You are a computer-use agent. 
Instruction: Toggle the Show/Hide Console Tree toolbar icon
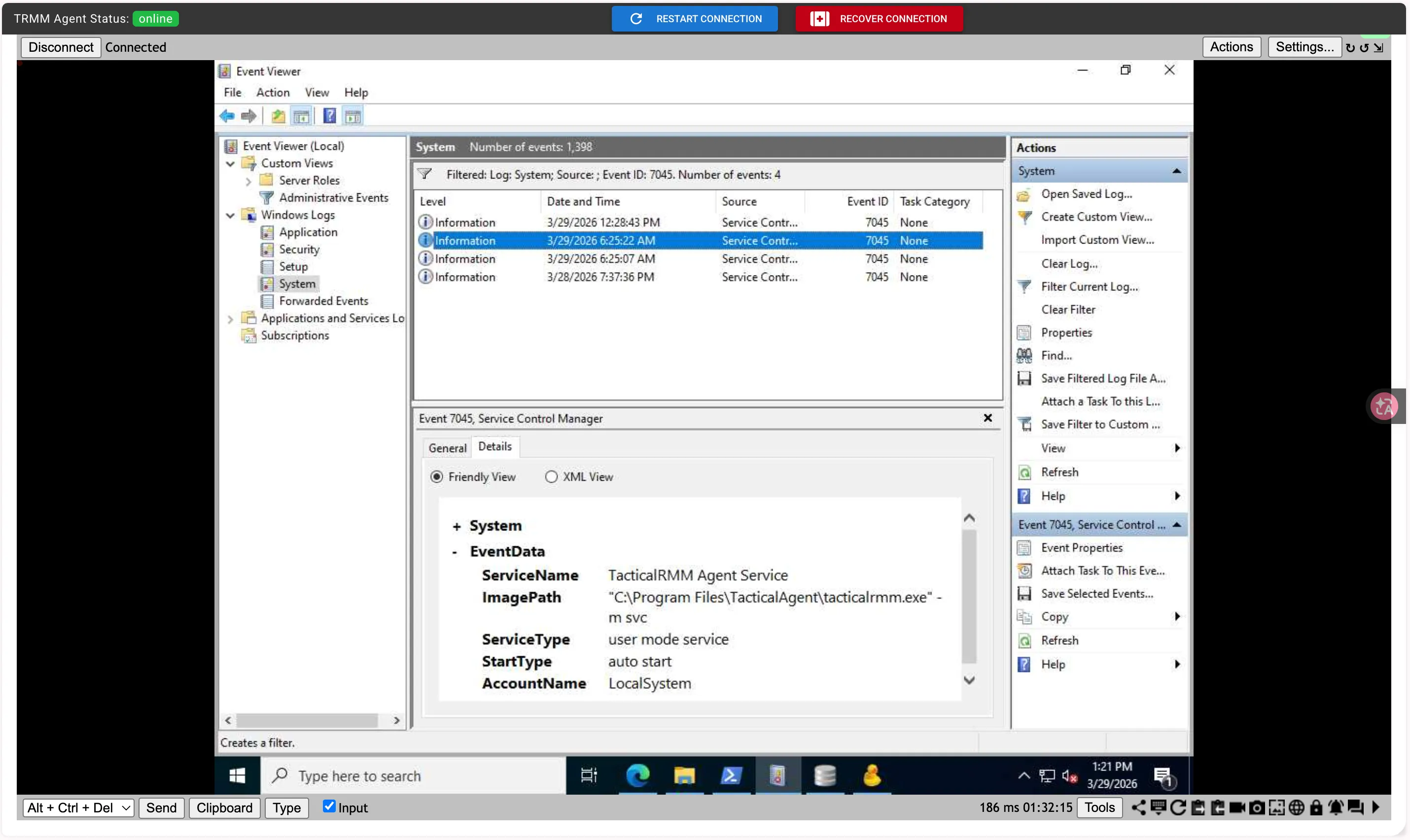301,117
